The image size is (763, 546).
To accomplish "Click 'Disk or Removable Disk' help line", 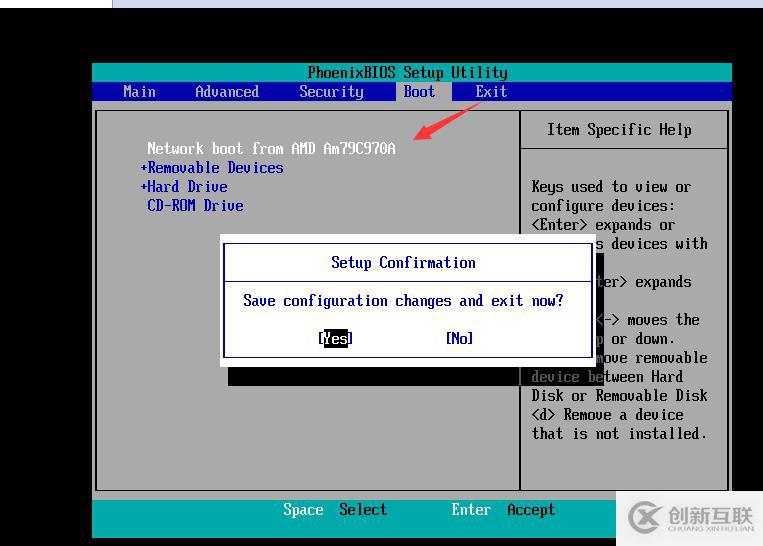I will [619, 395].
